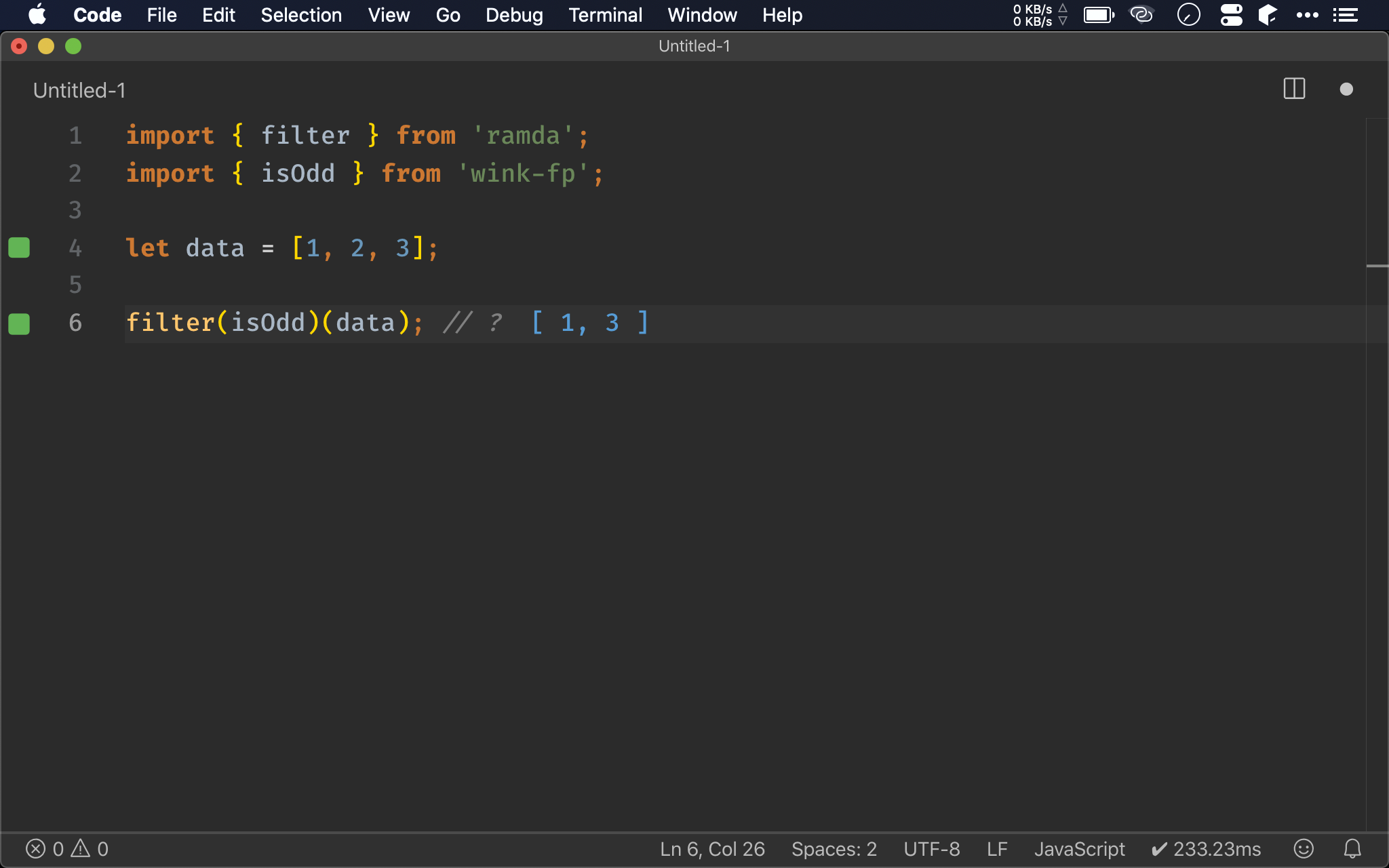
Task: Open the Apple menu
Action: tap(37, 14)
